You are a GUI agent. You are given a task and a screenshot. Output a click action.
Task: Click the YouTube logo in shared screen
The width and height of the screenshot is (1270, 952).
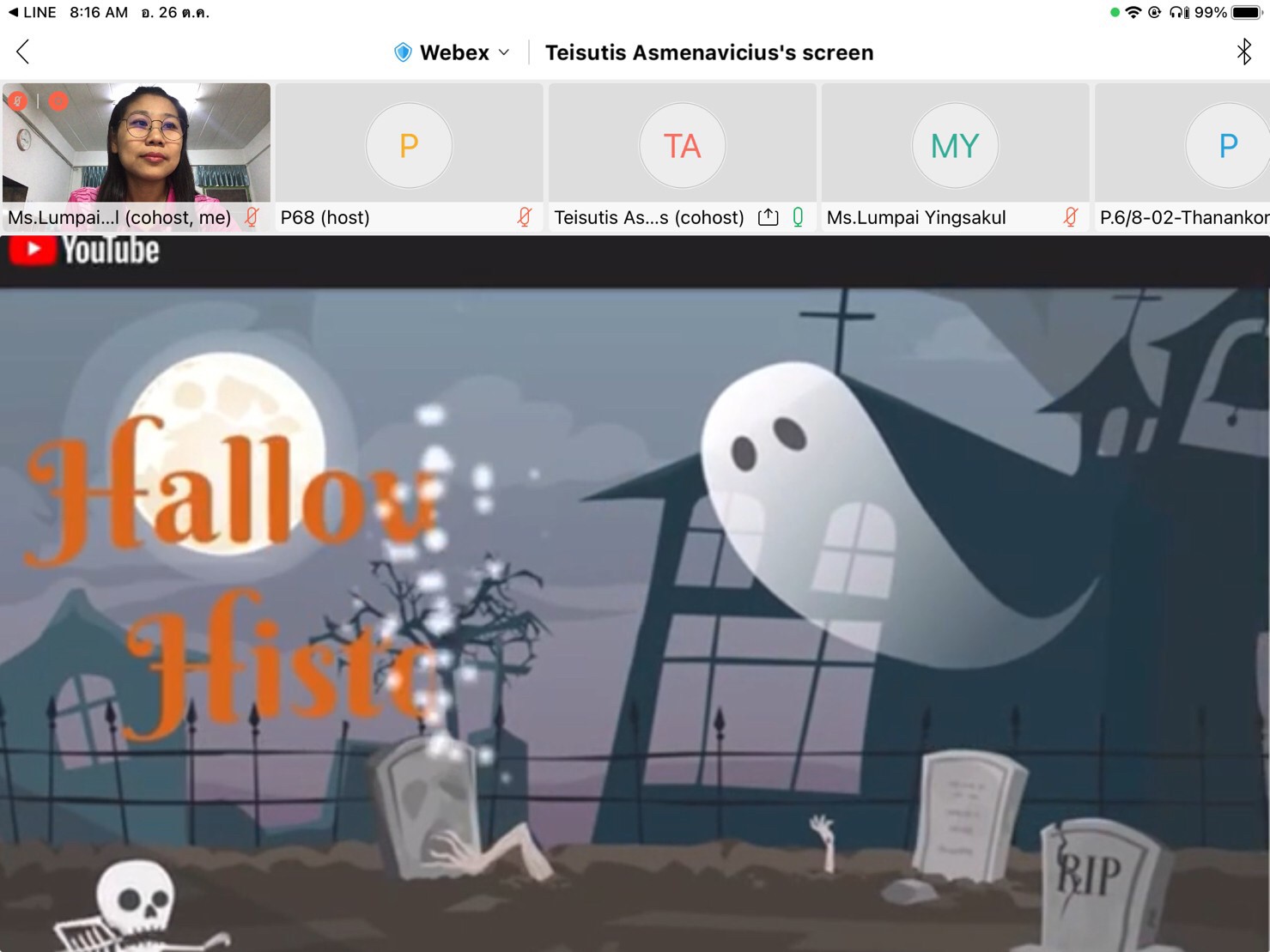(x=84, y=250)
